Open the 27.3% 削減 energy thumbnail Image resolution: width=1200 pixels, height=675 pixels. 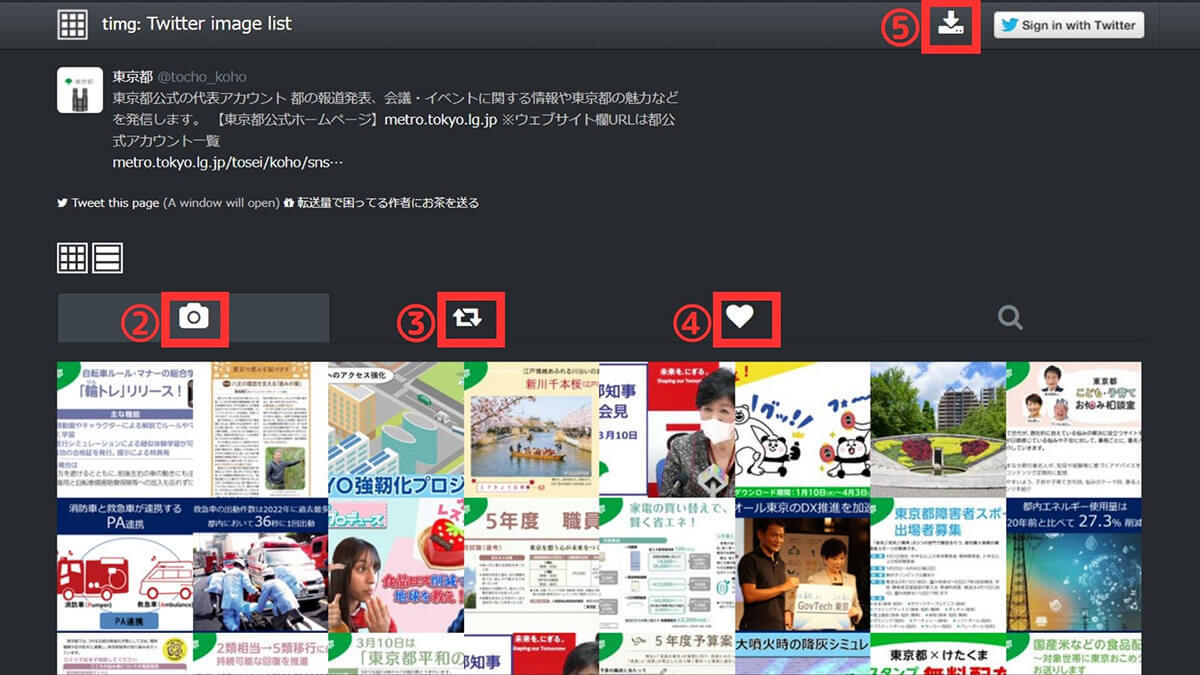click(1074, 565)
